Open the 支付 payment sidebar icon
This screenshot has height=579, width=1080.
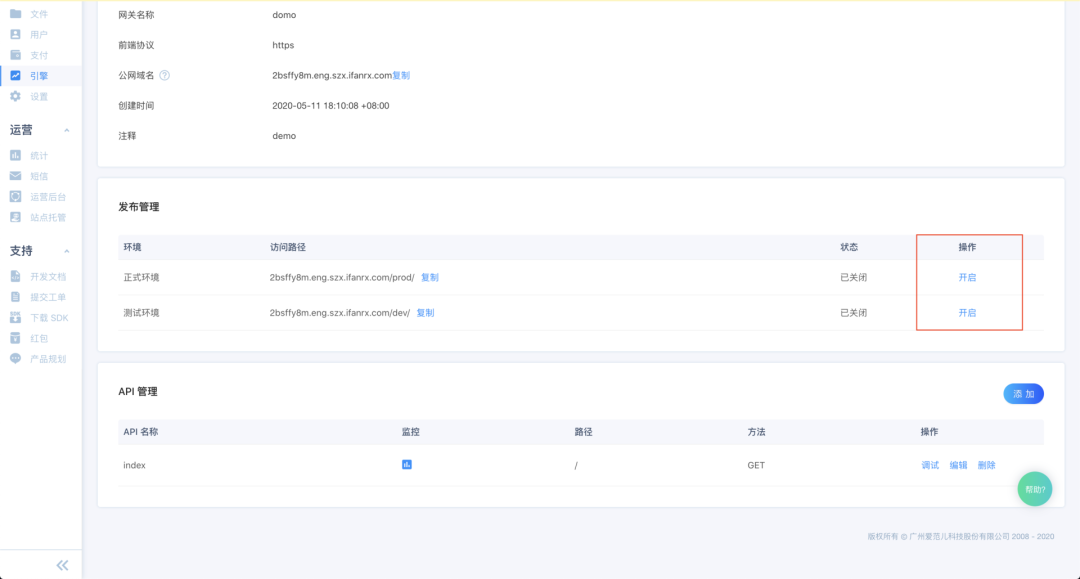(x=15, y=55)
